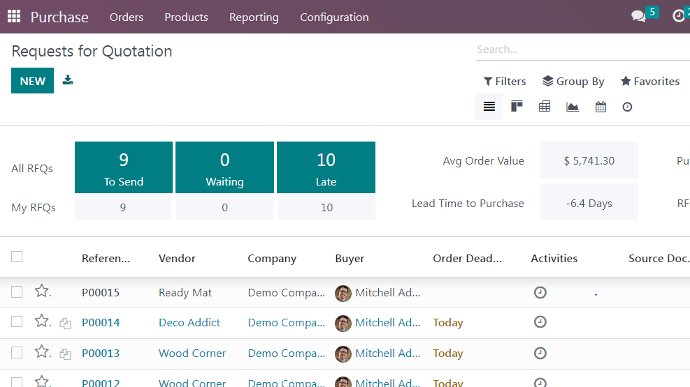
Task: Switch to Graph view
Action: (x=573, y=107)
